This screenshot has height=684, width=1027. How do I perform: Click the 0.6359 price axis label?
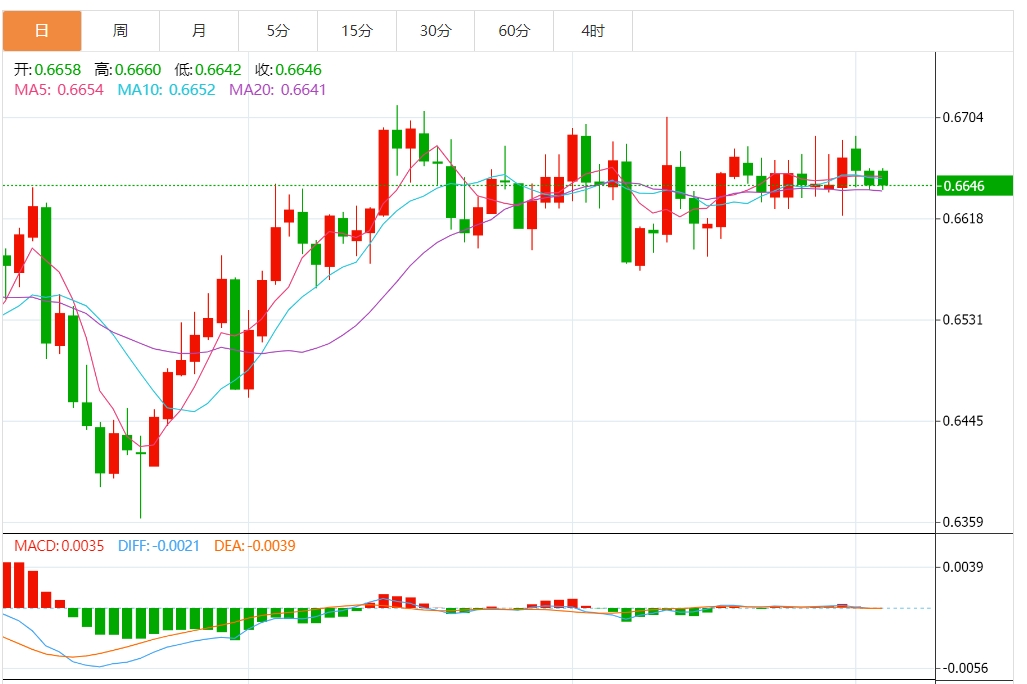point(963,522)
